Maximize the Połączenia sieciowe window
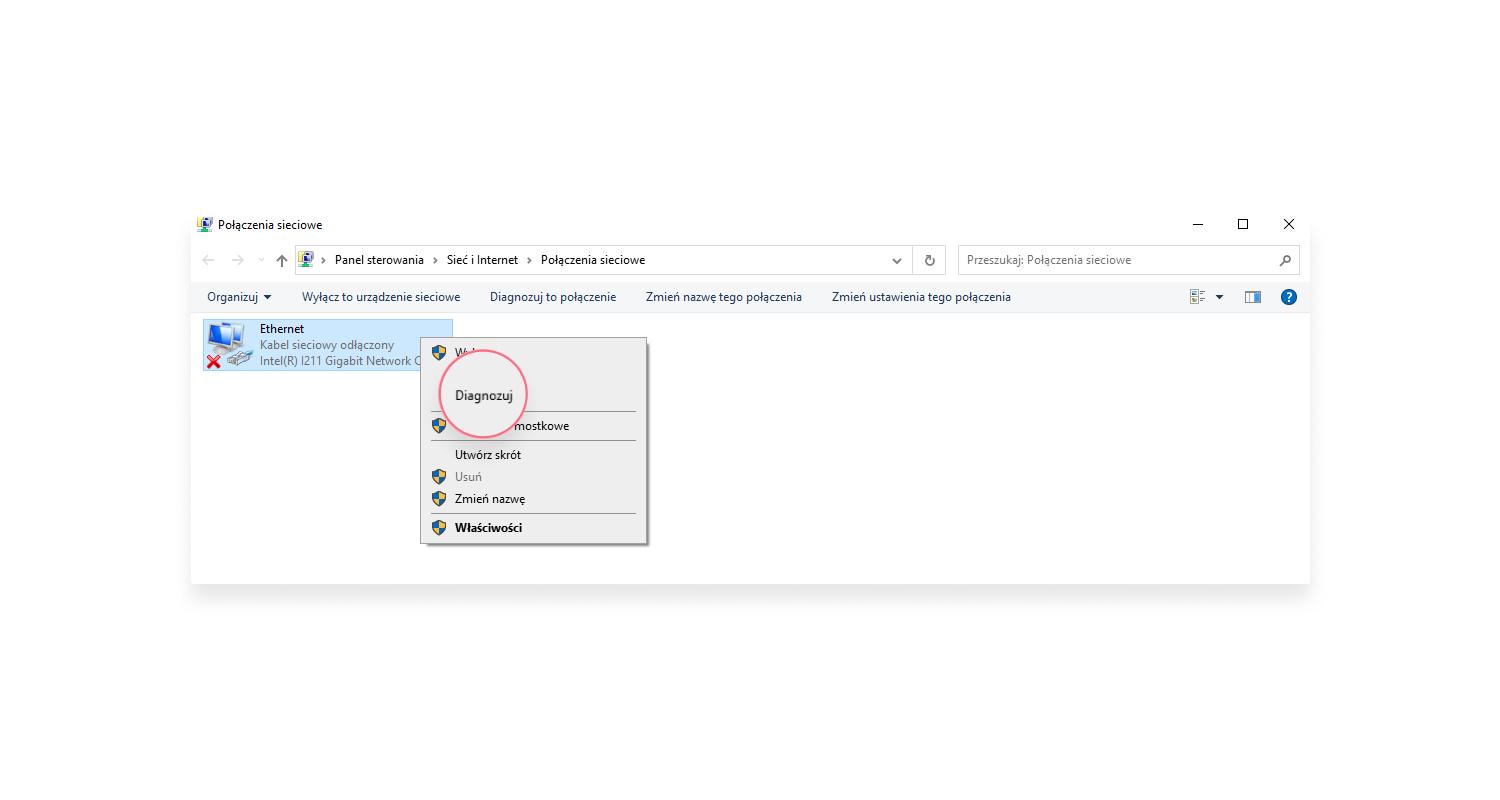The height and width of the screenshot is (800, 1500). click(x=1243, y=225)
